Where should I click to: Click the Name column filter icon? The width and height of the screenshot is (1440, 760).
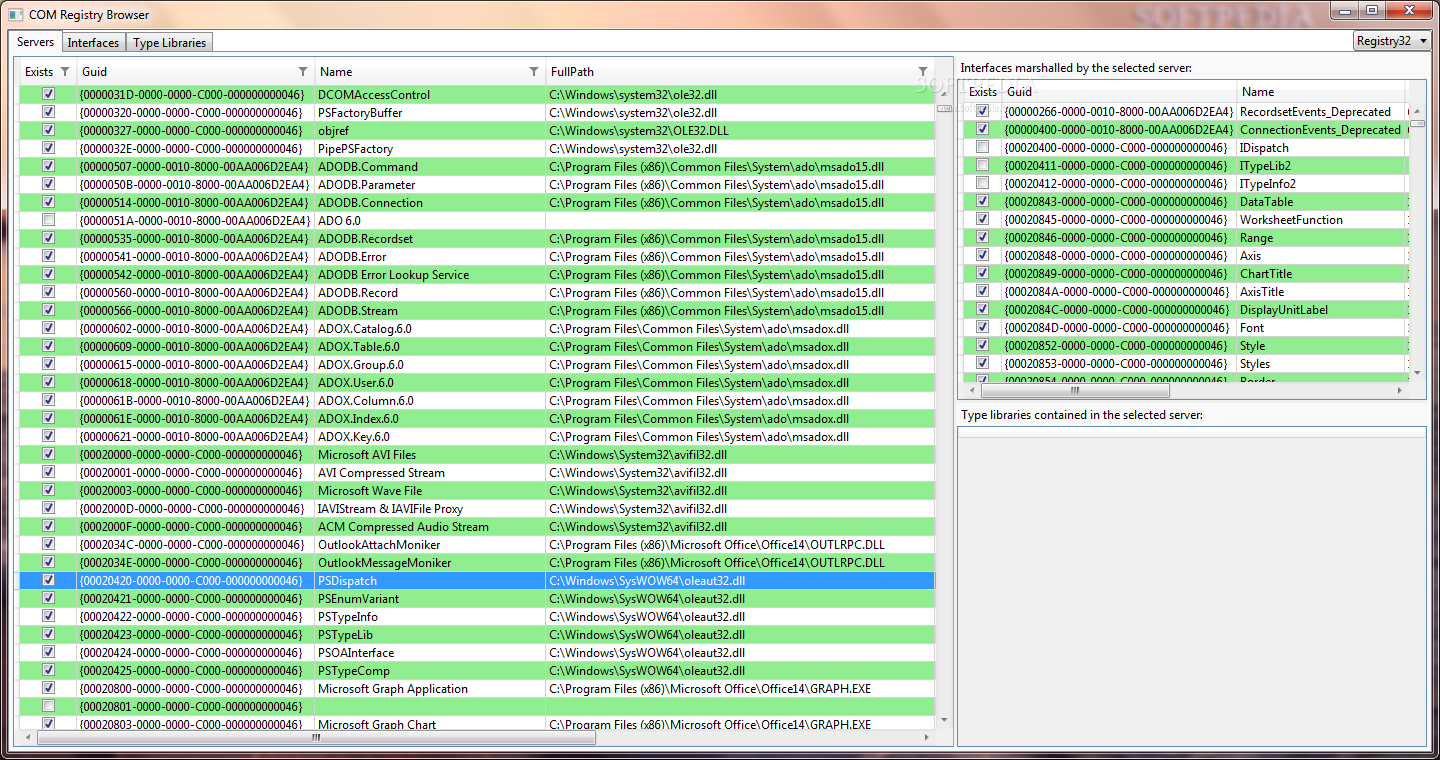click(534, 72)
